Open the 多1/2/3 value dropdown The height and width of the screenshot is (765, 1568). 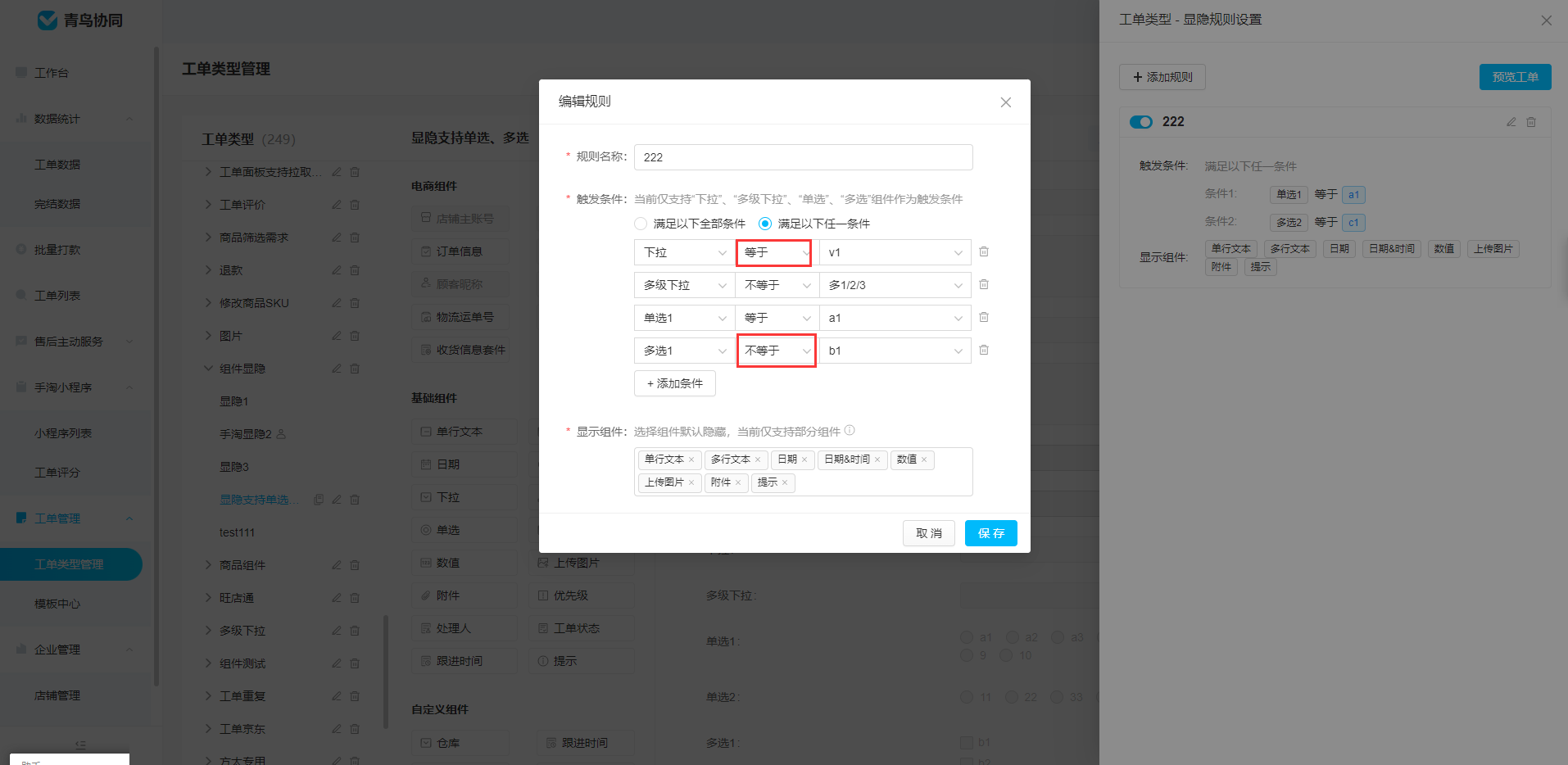[x=895, y=285]
